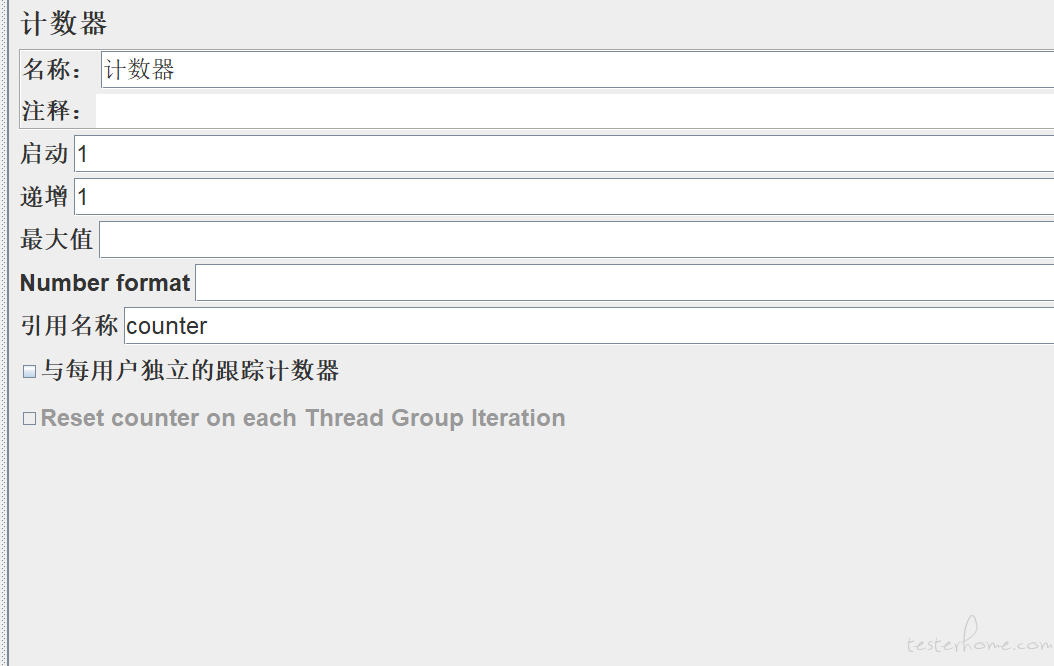Focus the Number format input box
The image size is (1054, 666).
624,283
